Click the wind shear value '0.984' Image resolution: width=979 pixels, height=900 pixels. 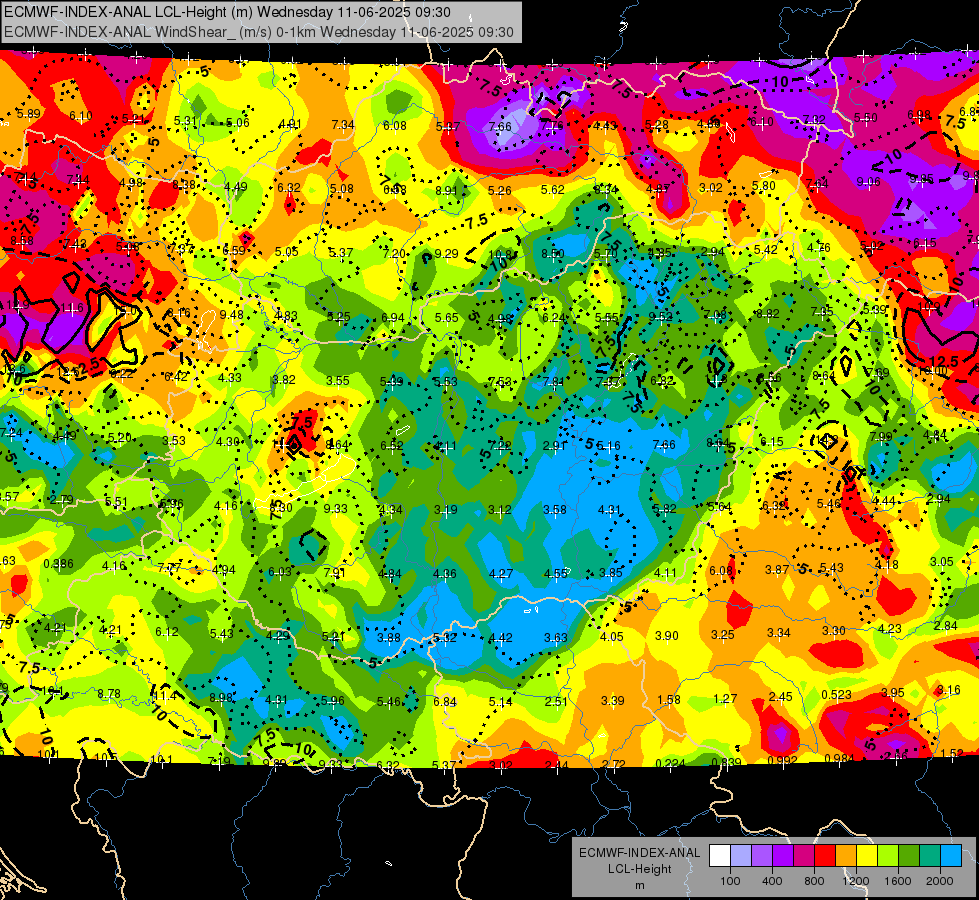click(839, 759)
